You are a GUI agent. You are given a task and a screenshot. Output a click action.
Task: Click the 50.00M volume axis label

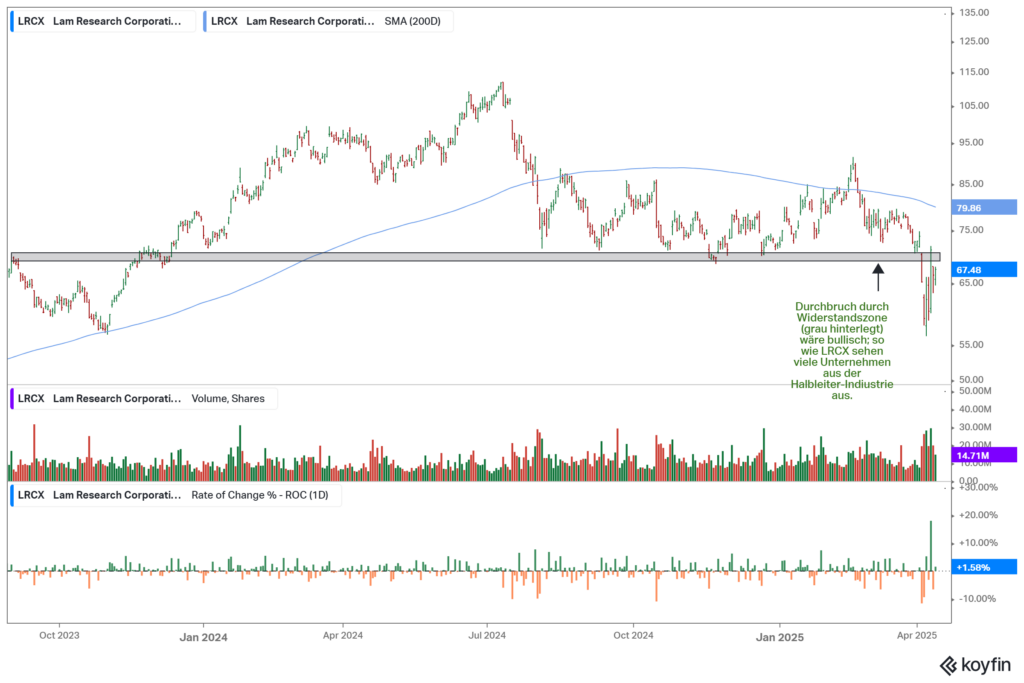click(x=974, y=391)
